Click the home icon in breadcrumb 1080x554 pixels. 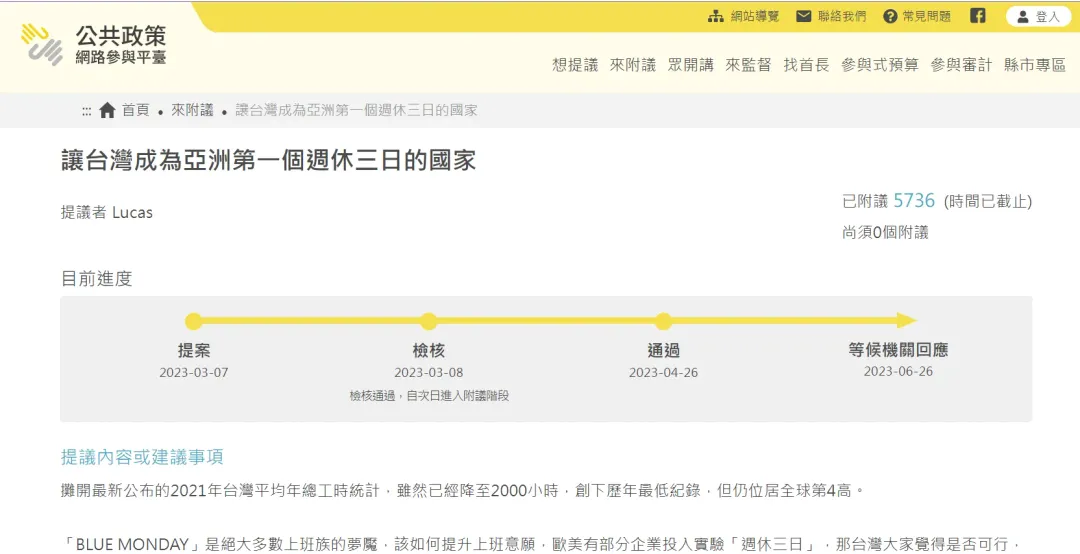107,110
